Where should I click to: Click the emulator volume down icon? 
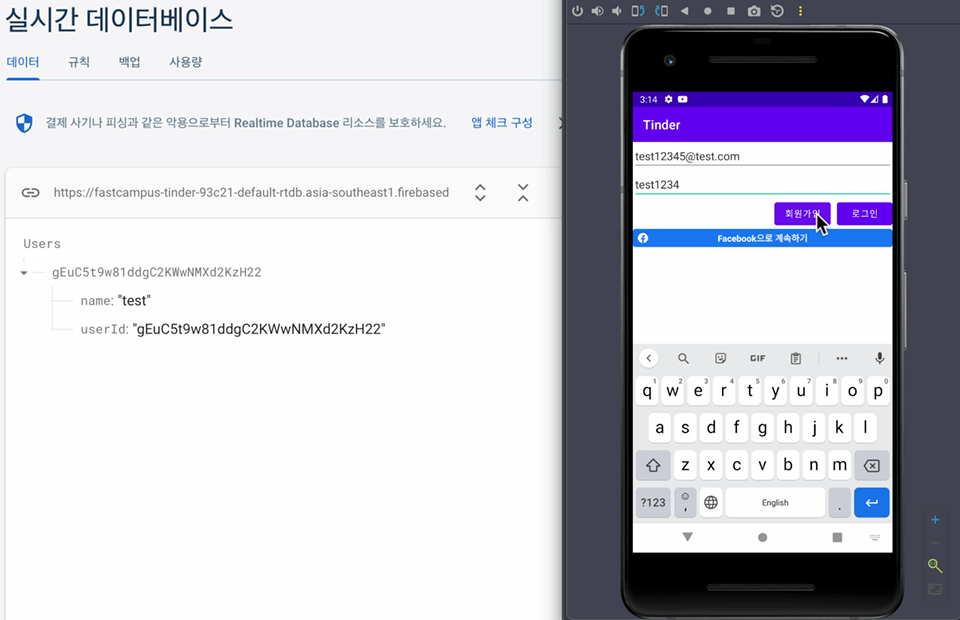pos(617,11)
